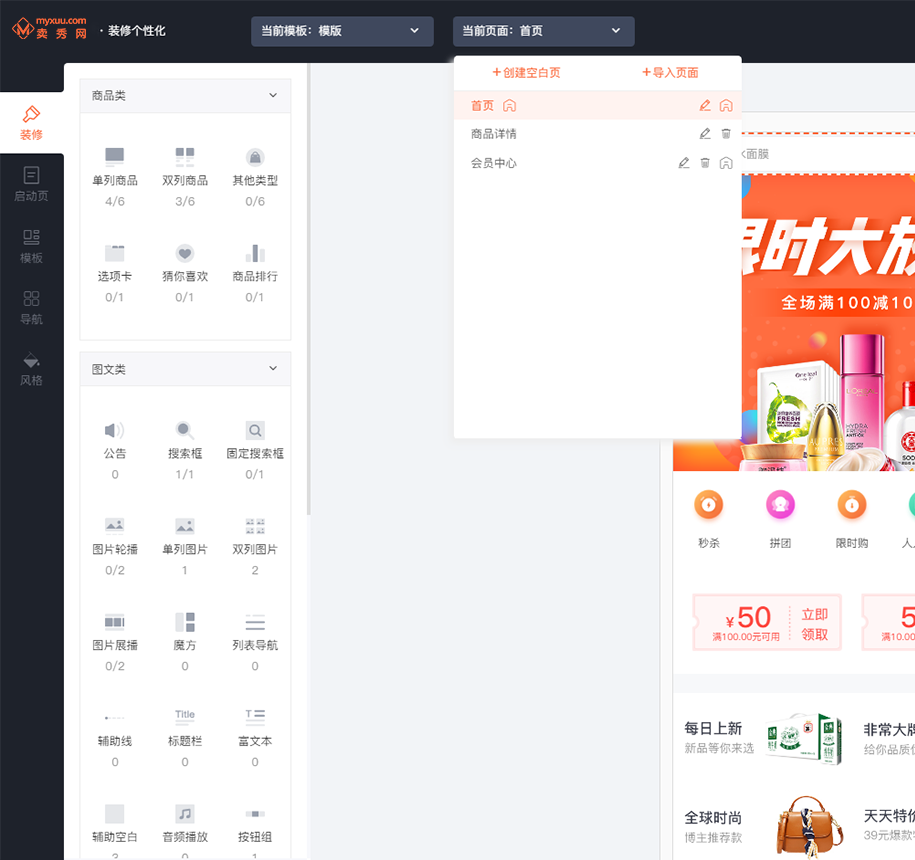Add the 搜索框 component
The height and width of the screenshot is (860, 915).
tap(185, 450)
